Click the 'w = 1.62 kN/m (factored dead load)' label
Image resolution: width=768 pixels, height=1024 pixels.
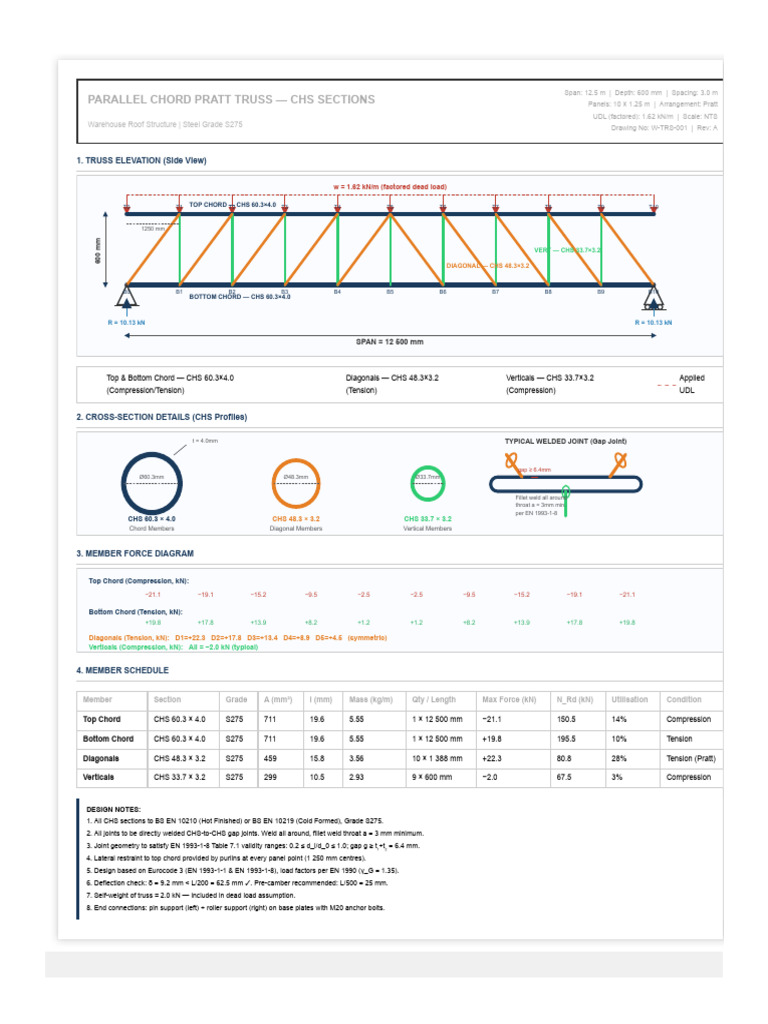(390, 187)
